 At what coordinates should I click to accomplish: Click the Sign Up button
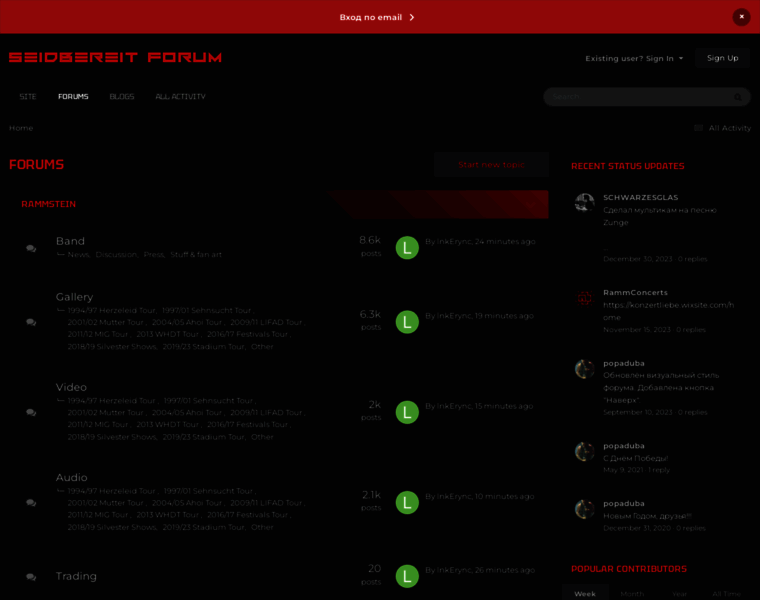coord(722,58)
